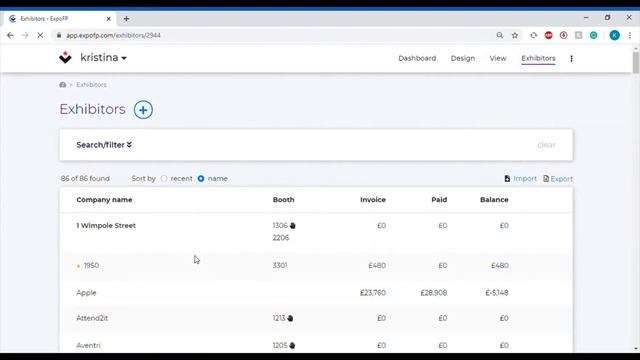The height and width of the screenshot is (360, 640).
Task: Click the Exhibitors breadcrumb link
Action: [91, 85]
